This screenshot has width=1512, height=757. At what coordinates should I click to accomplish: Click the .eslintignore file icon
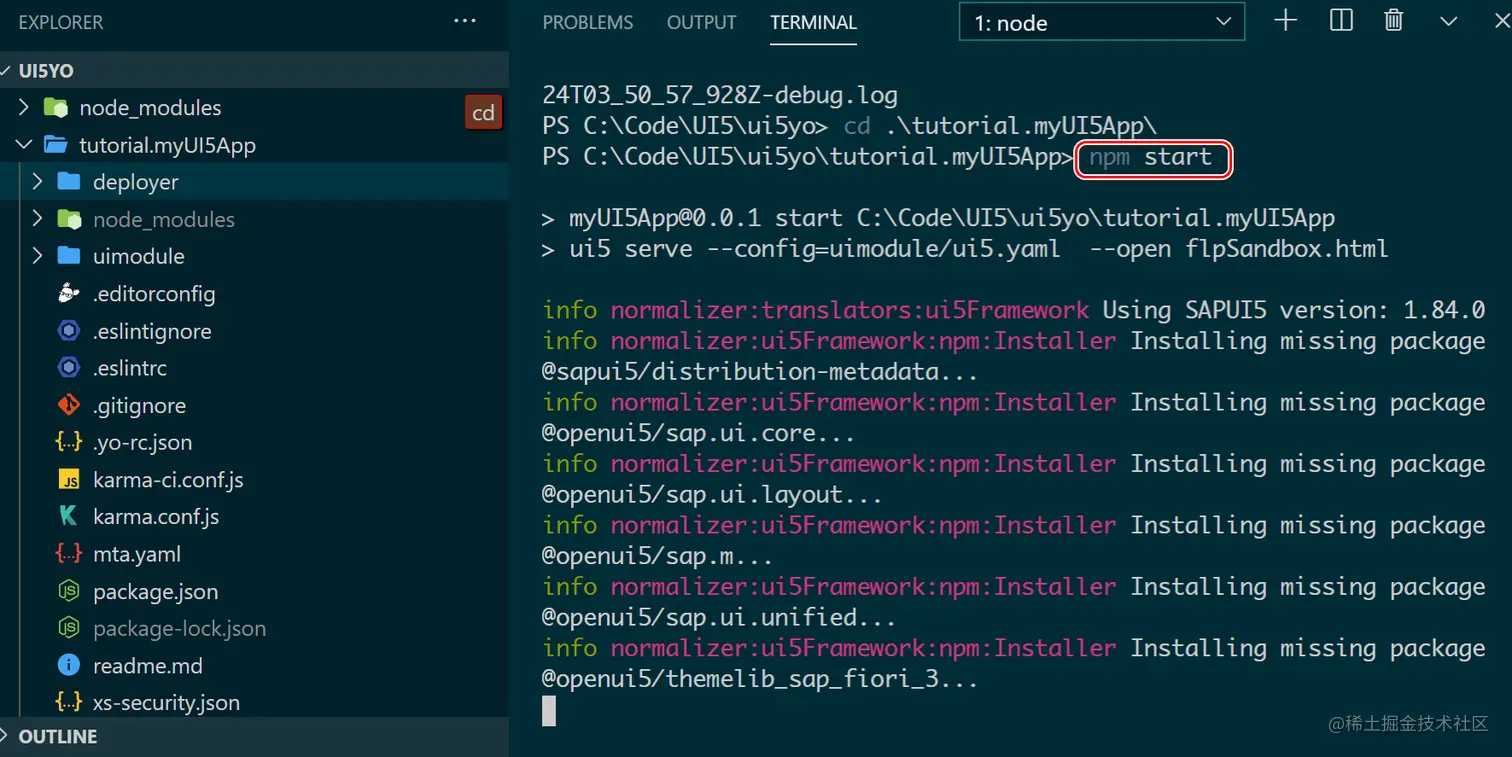(x=69, y=331)
